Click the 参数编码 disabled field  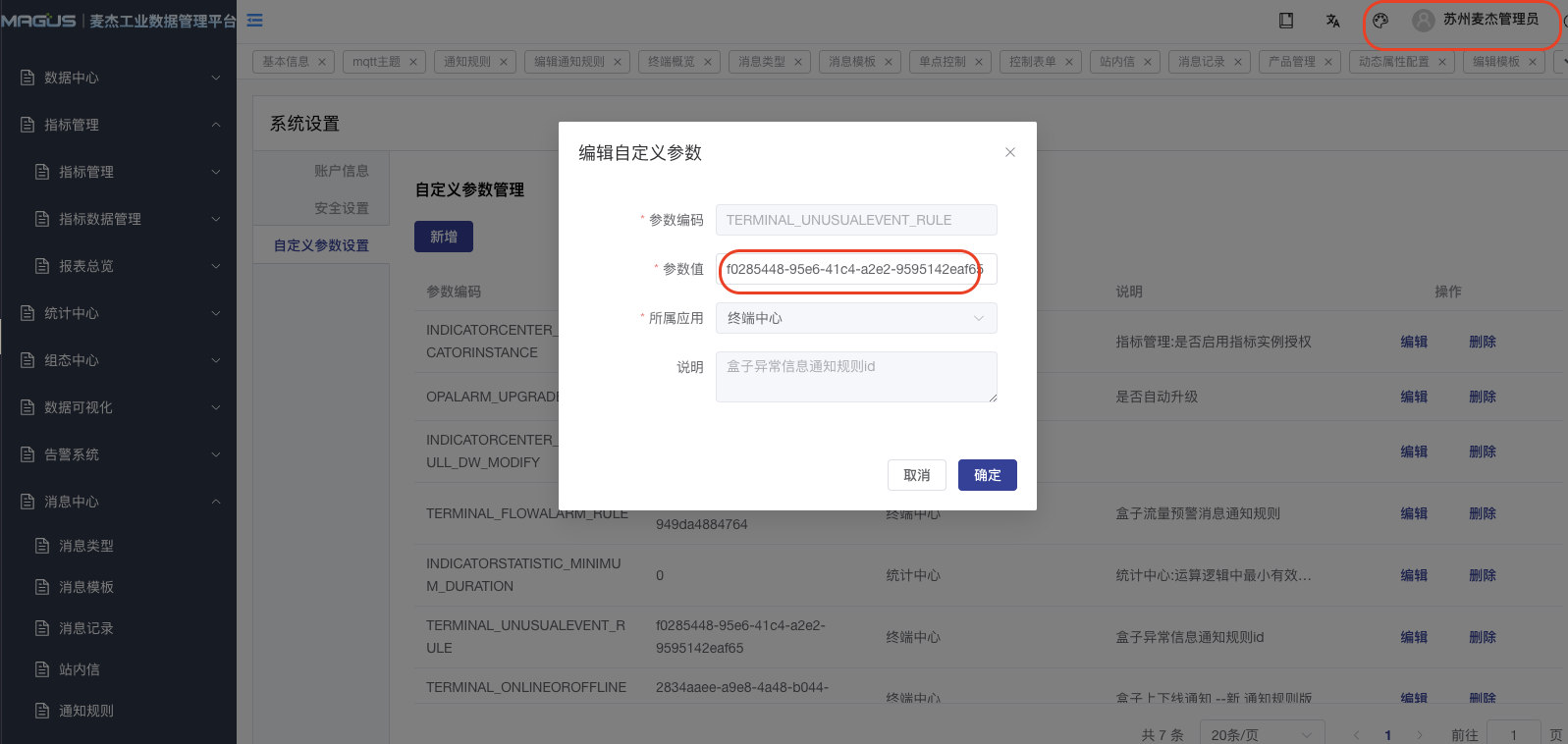coord(856,220)
